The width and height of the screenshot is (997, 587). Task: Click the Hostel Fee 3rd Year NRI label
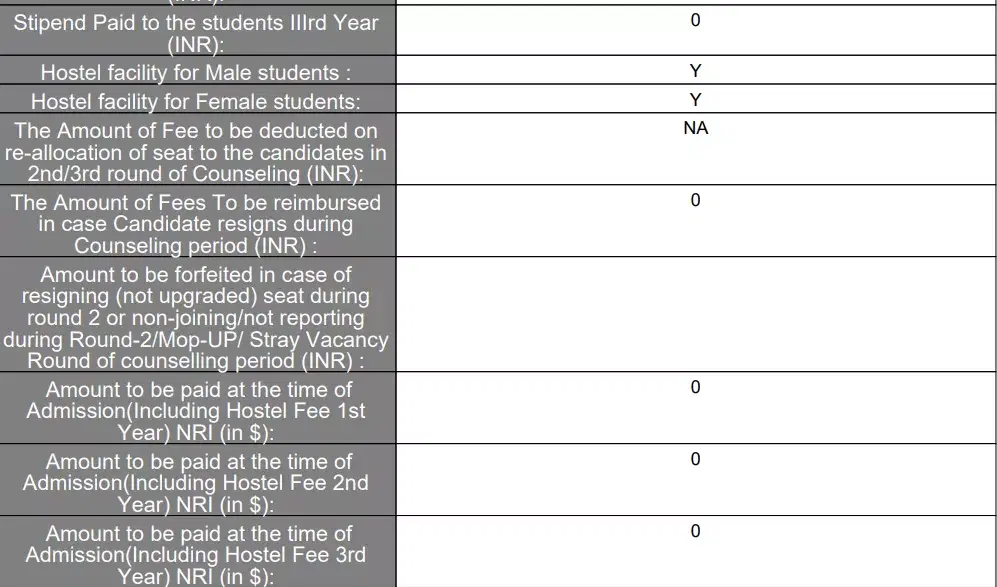coord(196,554)
